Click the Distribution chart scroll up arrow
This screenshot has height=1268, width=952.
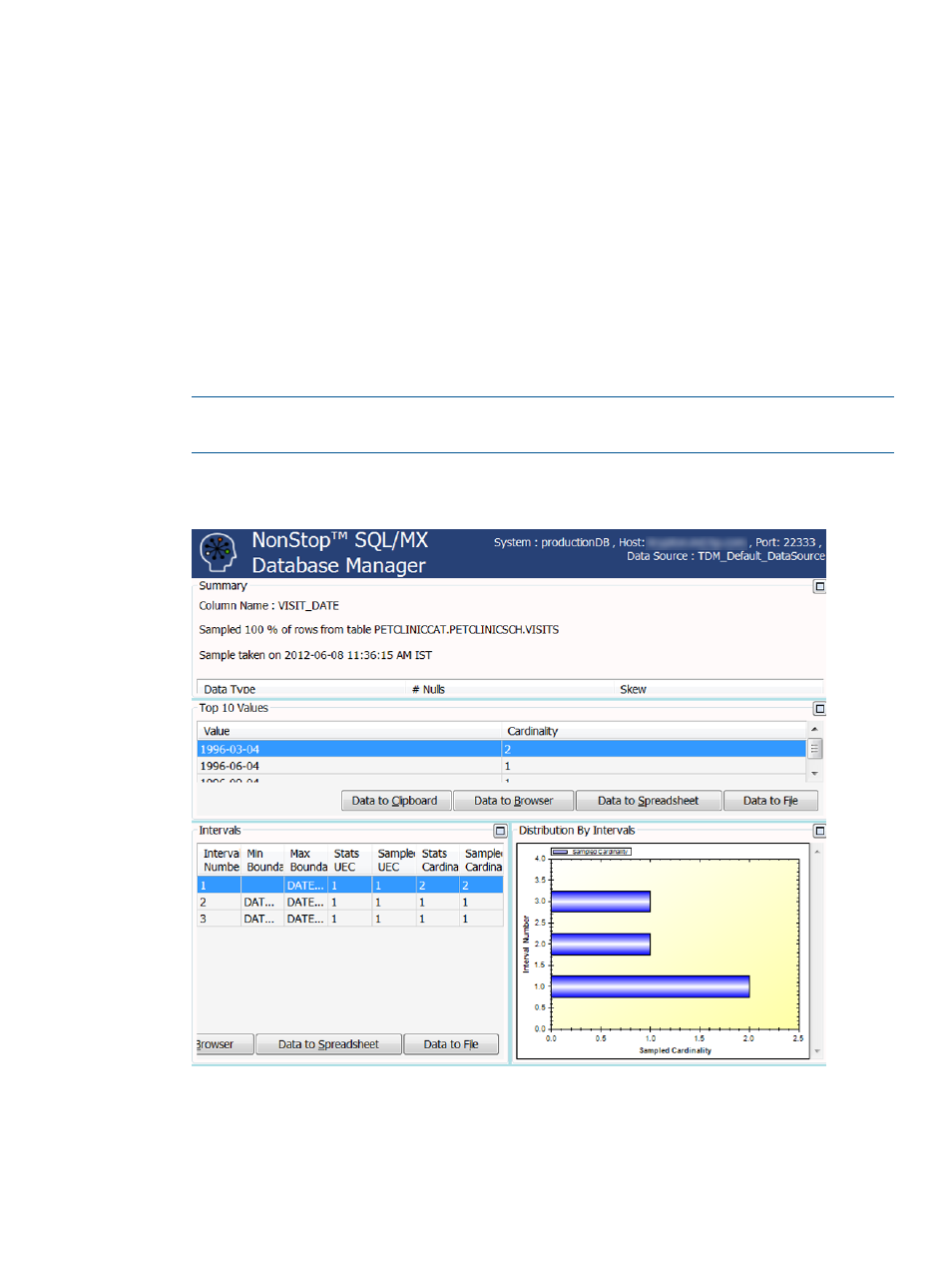point(817,852)
